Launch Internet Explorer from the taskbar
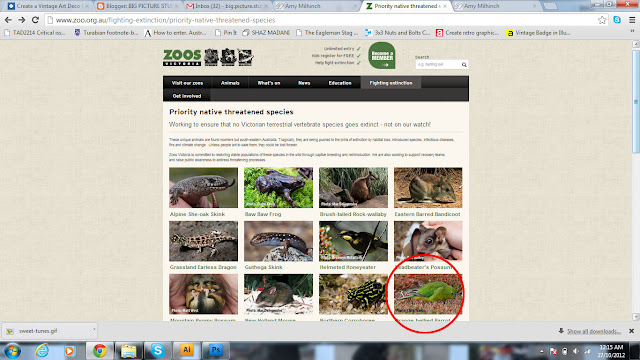640x360 pixels. 42,351
